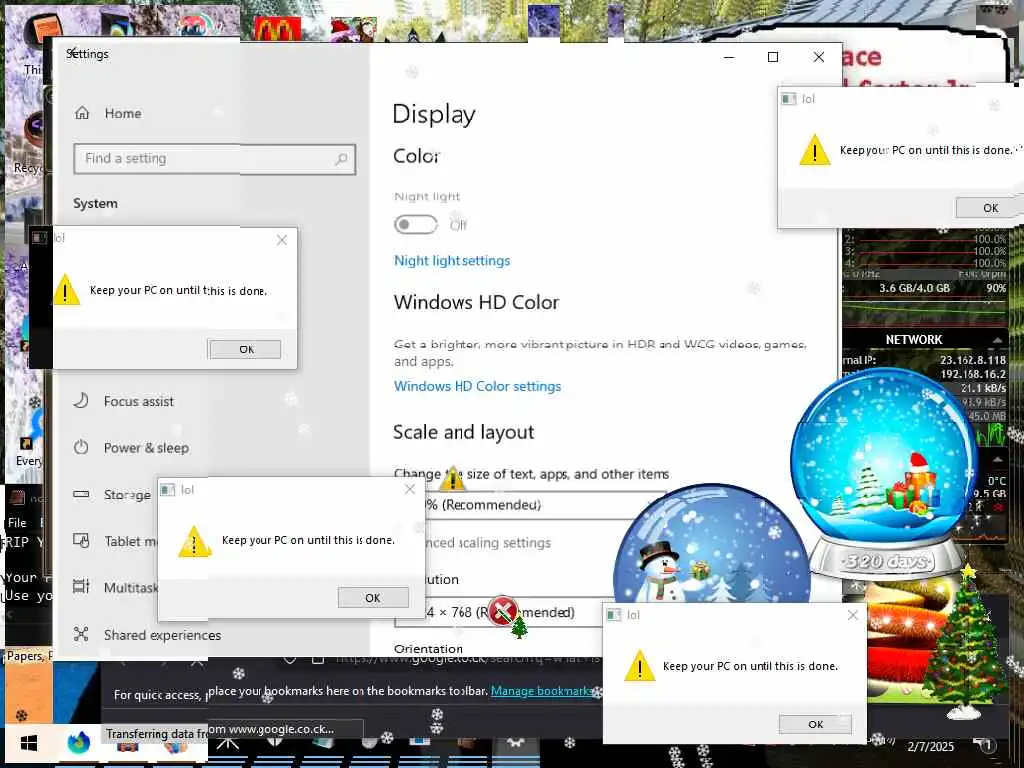Click OK in lol dialog overlapping Storage row

coord(373,598)
